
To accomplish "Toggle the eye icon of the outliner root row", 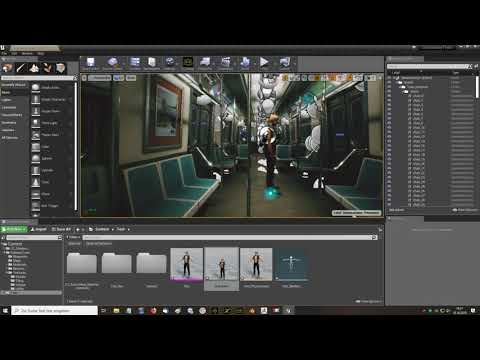I will [x=389, y=78].
